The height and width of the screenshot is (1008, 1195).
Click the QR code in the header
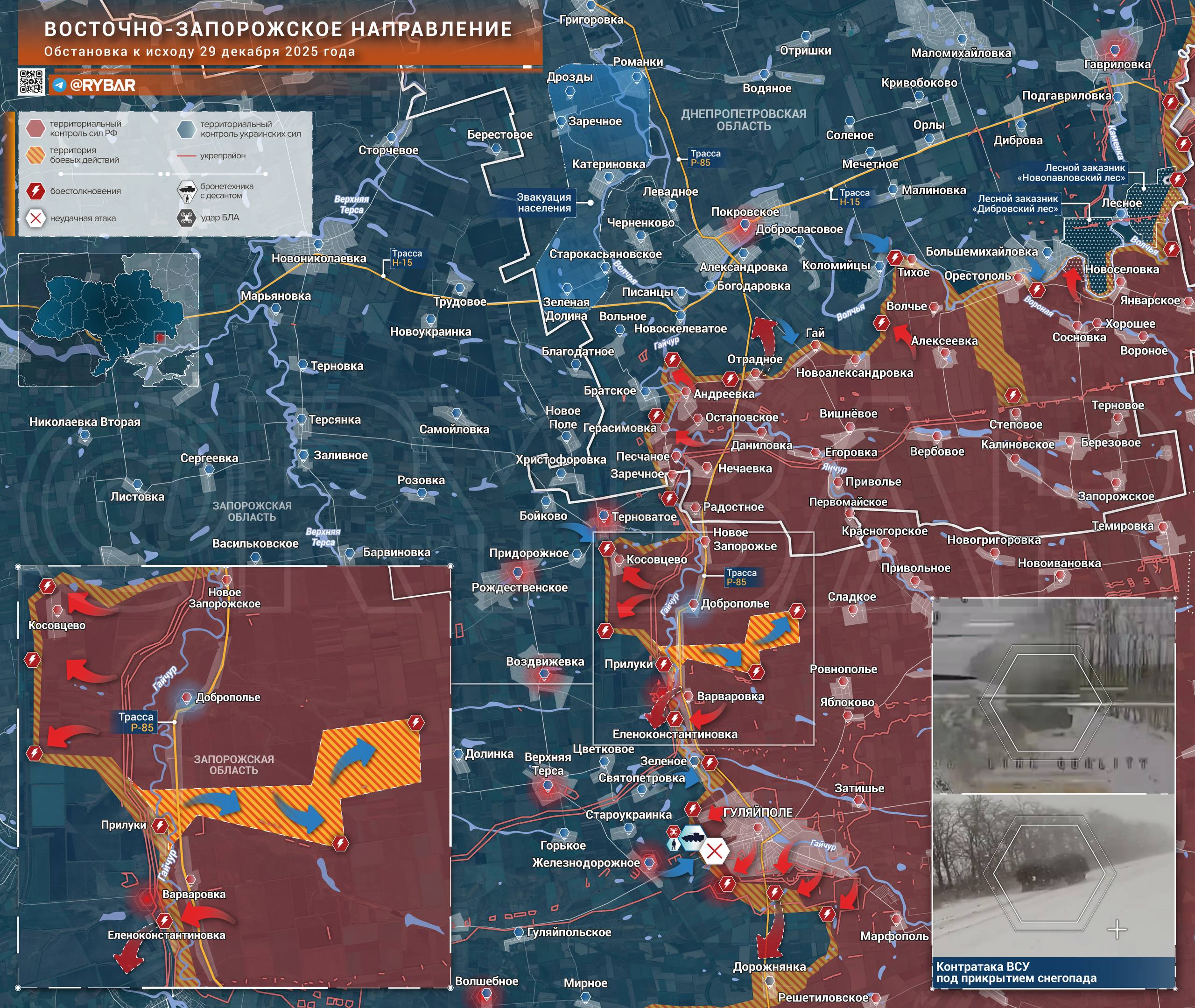click(x=31, y=81)
